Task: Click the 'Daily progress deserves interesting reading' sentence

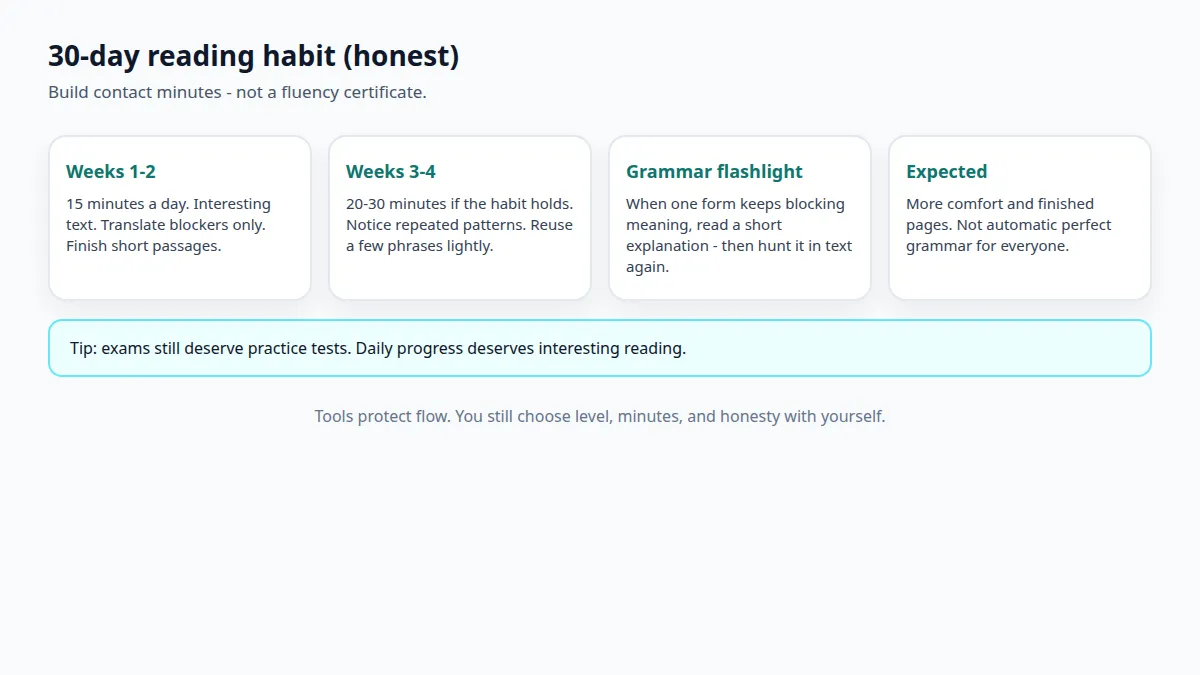Action: 521,349
